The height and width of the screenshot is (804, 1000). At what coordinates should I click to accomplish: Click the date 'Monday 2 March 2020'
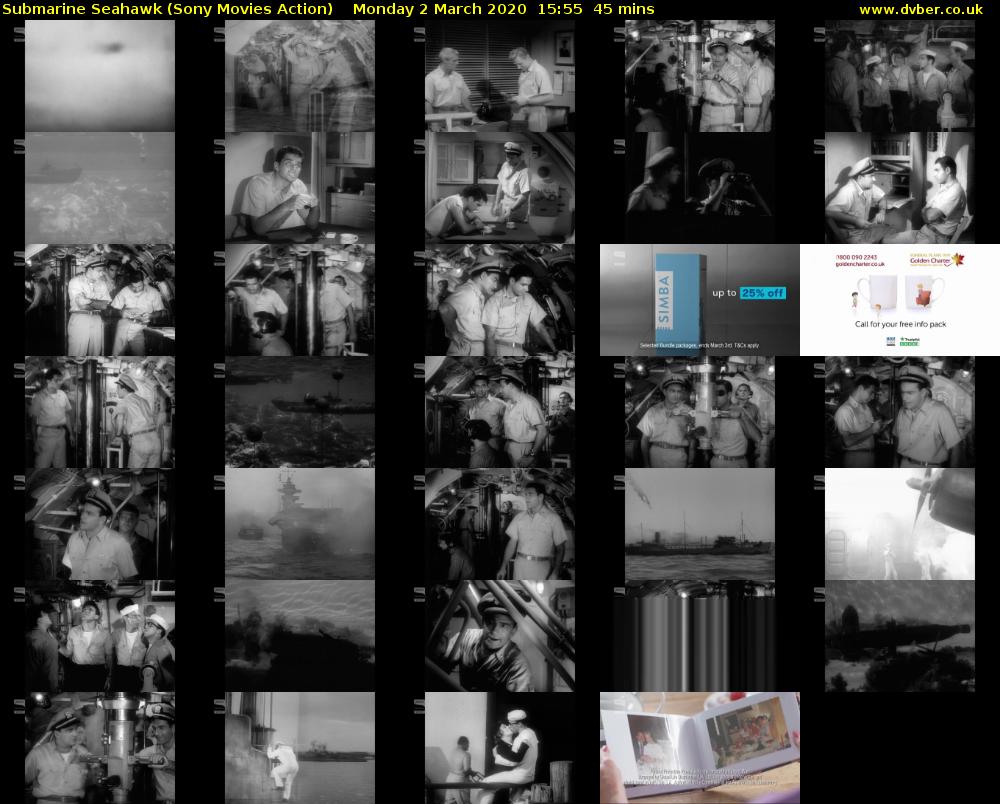[x=439, y=9]
